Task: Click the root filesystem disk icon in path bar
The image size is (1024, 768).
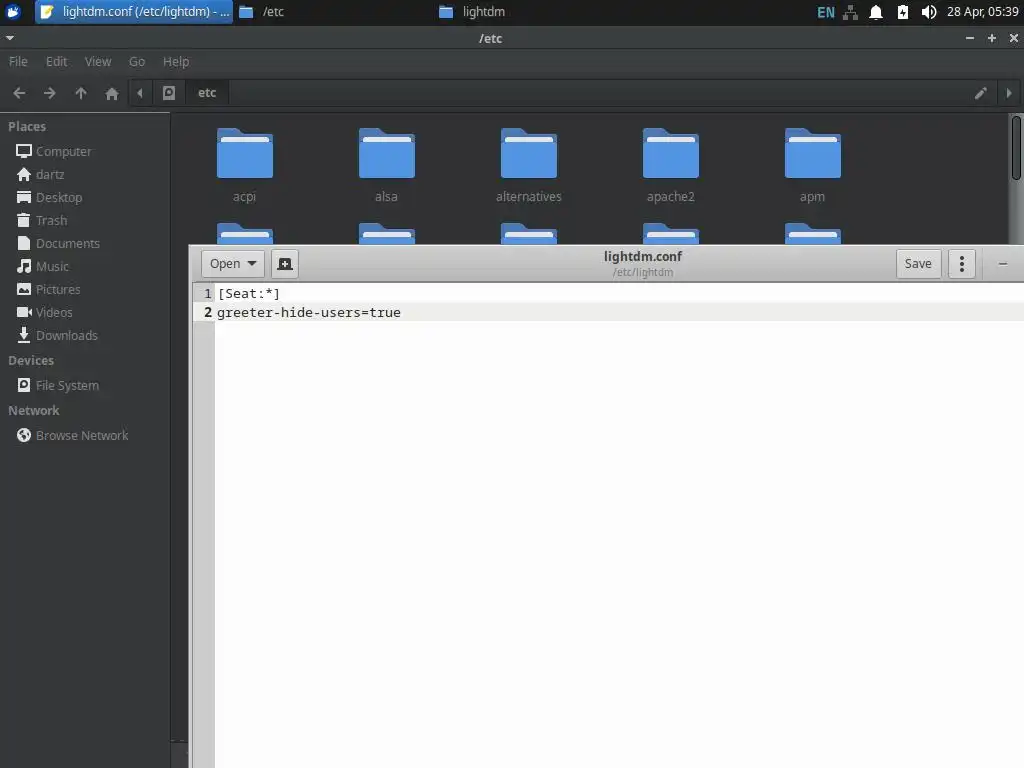Action: pyautogui.click(x=168, y=93)
